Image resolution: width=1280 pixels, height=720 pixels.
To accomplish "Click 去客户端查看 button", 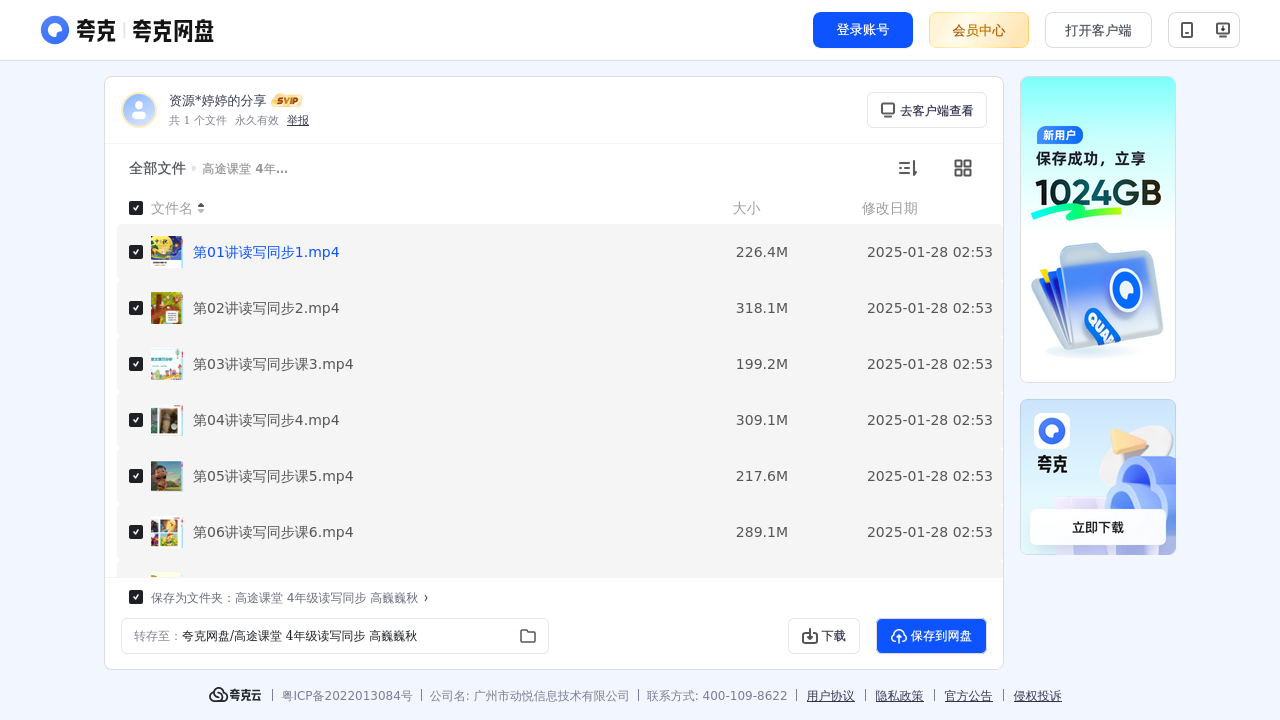I will [x=927, y=110].
